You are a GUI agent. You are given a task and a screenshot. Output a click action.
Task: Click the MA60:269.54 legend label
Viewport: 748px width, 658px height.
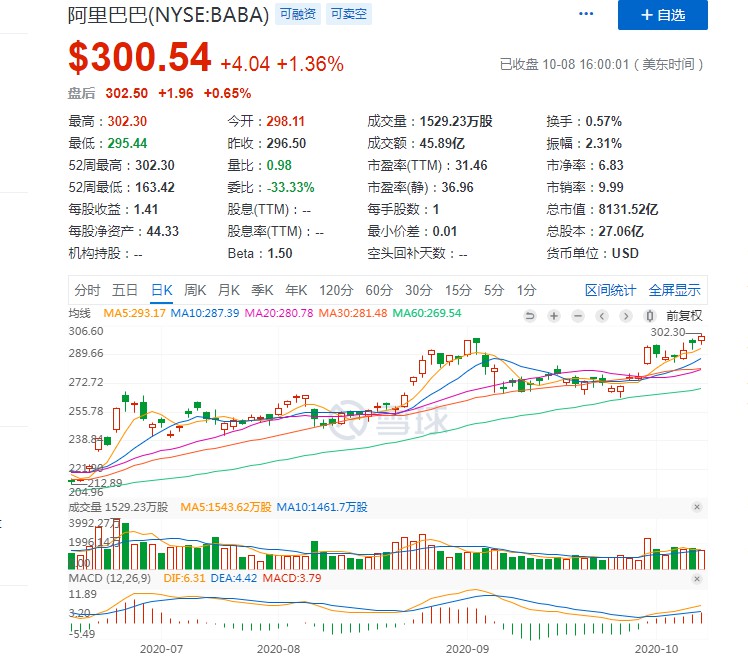(427, 313)
